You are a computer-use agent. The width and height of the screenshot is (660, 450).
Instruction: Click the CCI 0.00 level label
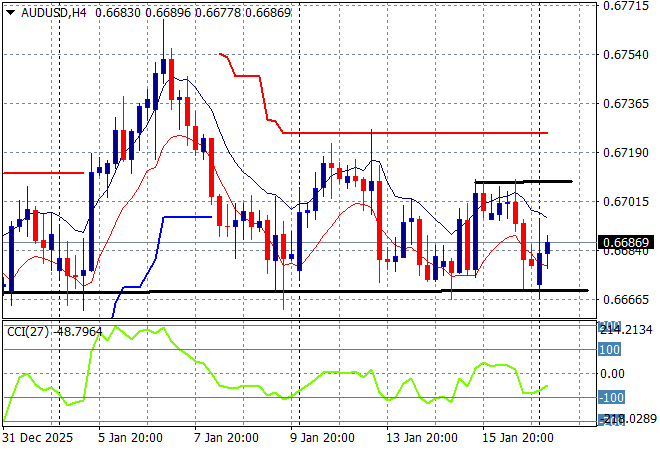click(x=612, y=373)
